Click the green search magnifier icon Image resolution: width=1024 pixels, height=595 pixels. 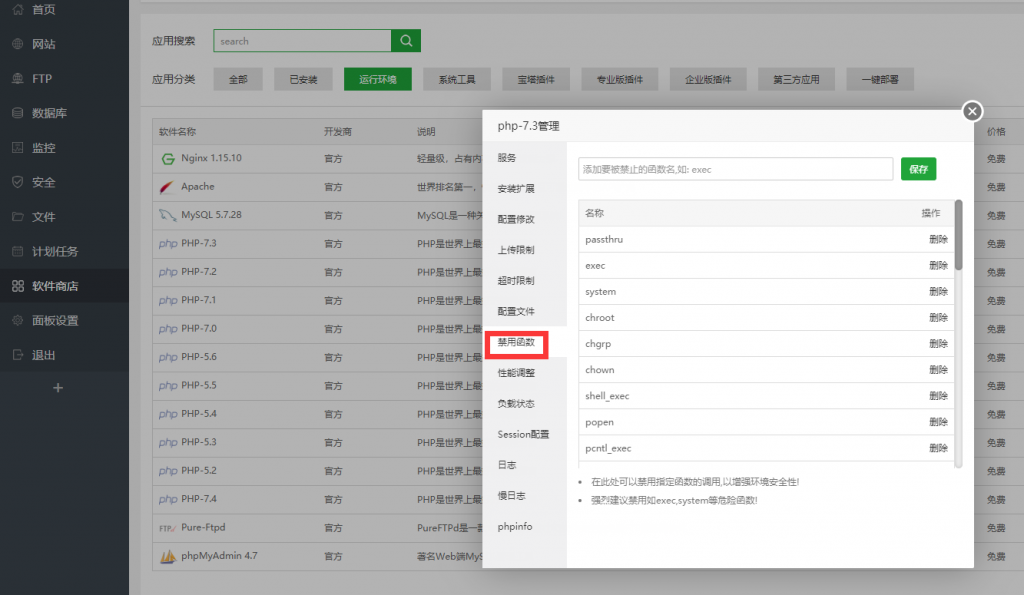(x=406, y=41)
